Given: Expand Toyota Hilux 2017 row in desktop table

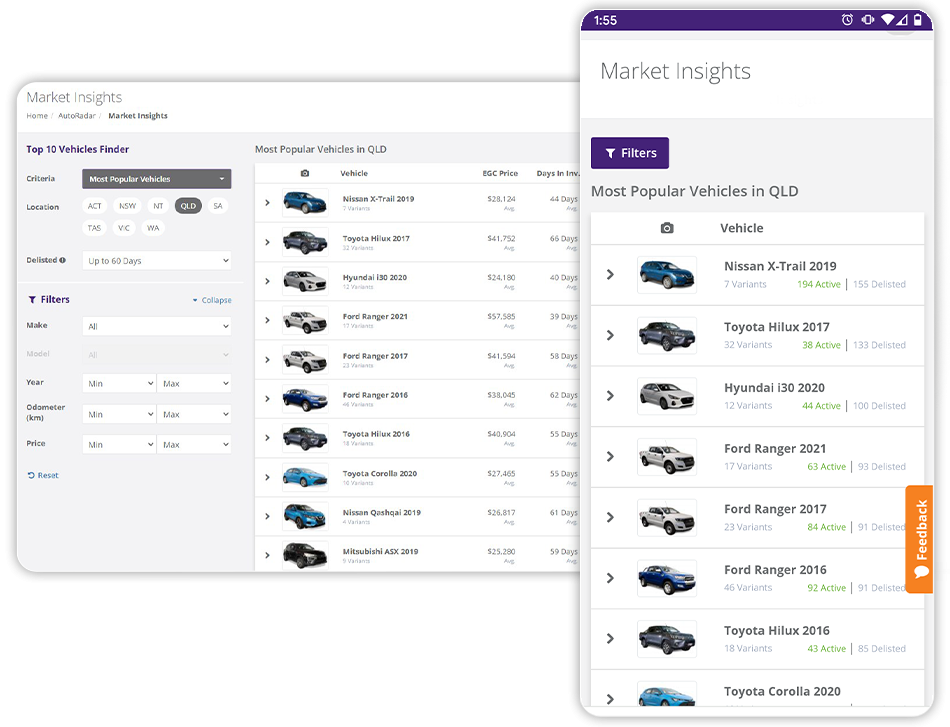Looking at the screenshot, I should [x=267, y=242].
